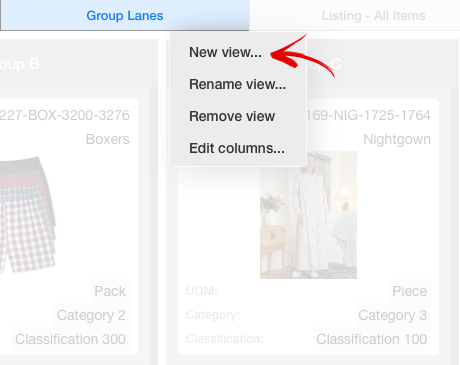Choose New view... from context menu

225,52
